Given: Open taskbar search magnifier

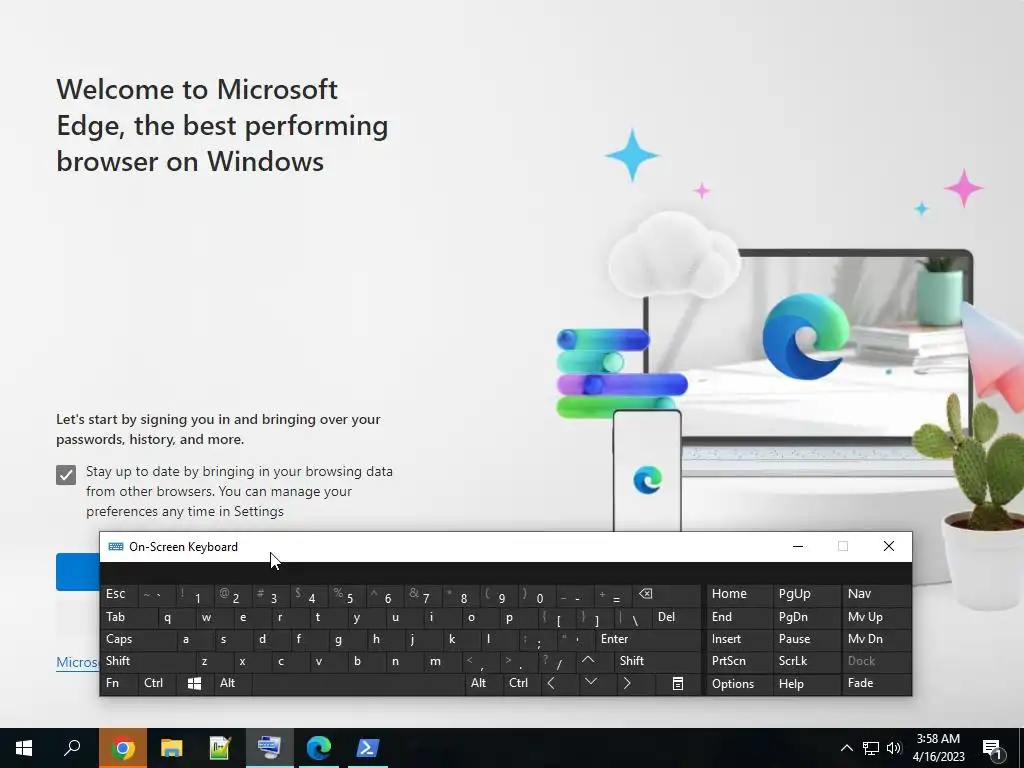Looking at the screenshot, I should point(72,748).
